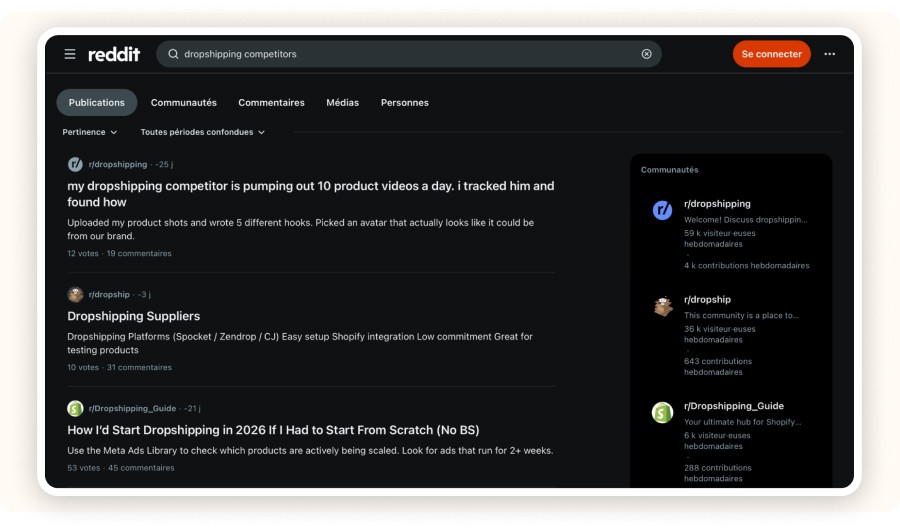Viewport: 900px width, 532px height.
Task: Open r/Dropshipping_Guide community icon in sidebar
Action: 662,412
